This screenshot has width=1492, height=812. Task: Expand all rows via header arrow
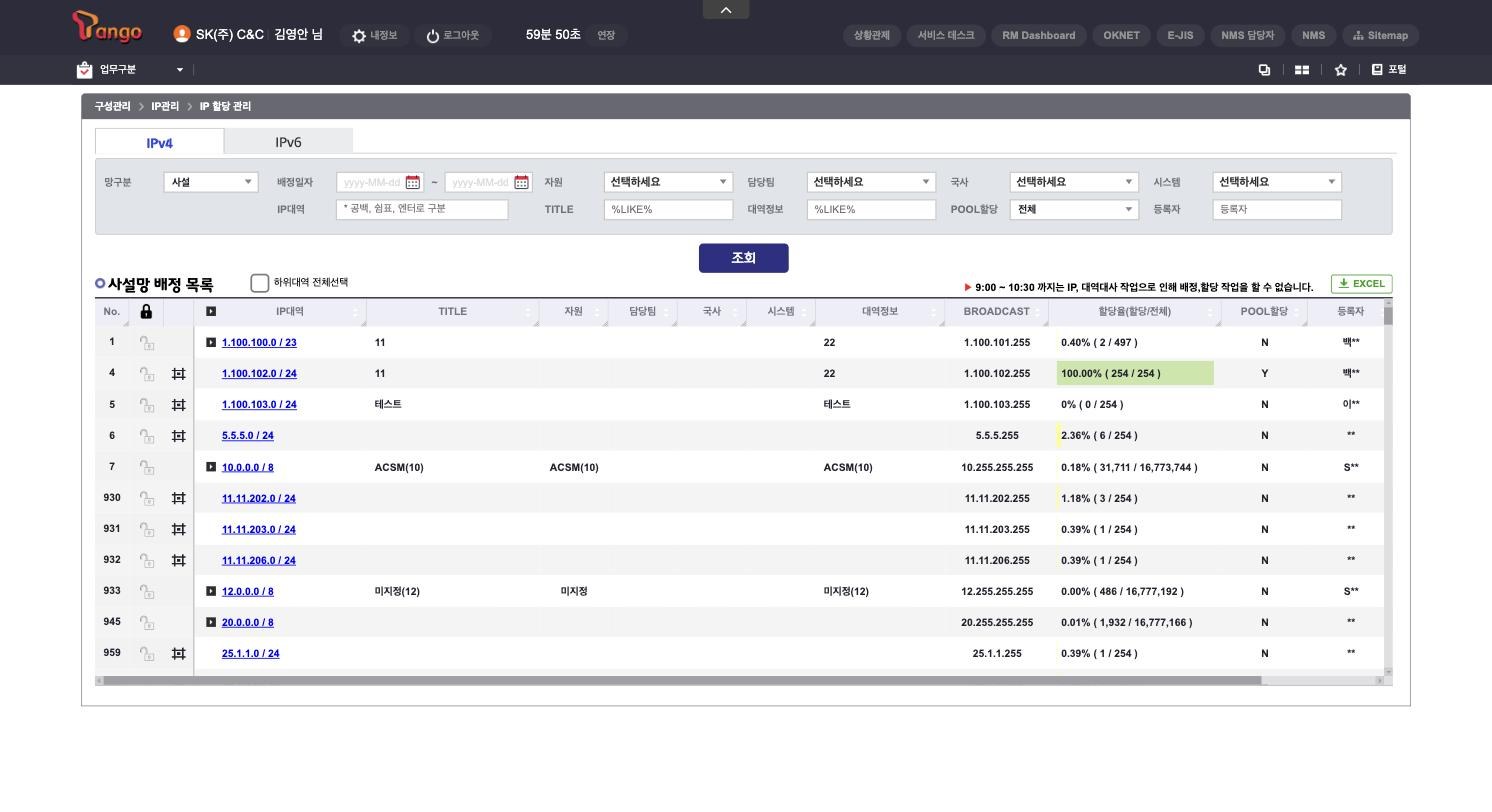[211, 311]
